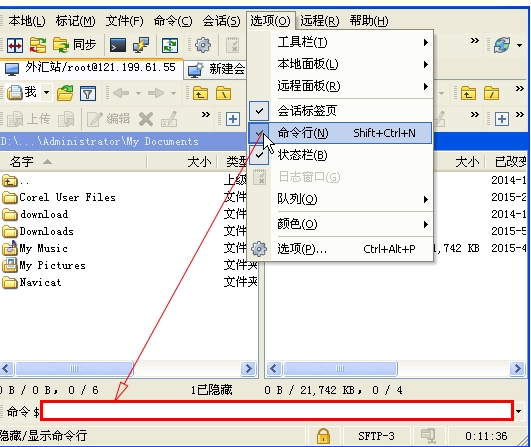Open the 远程(R) menu
531x447 pixels.
pyautogui.click(x=320, y=21)
